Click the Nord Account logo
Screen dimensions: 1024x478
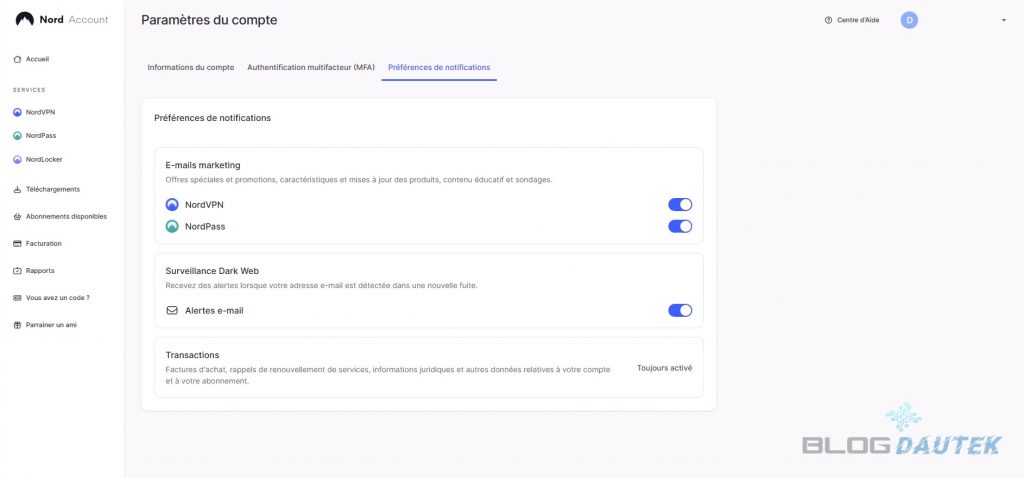[62, 19]
